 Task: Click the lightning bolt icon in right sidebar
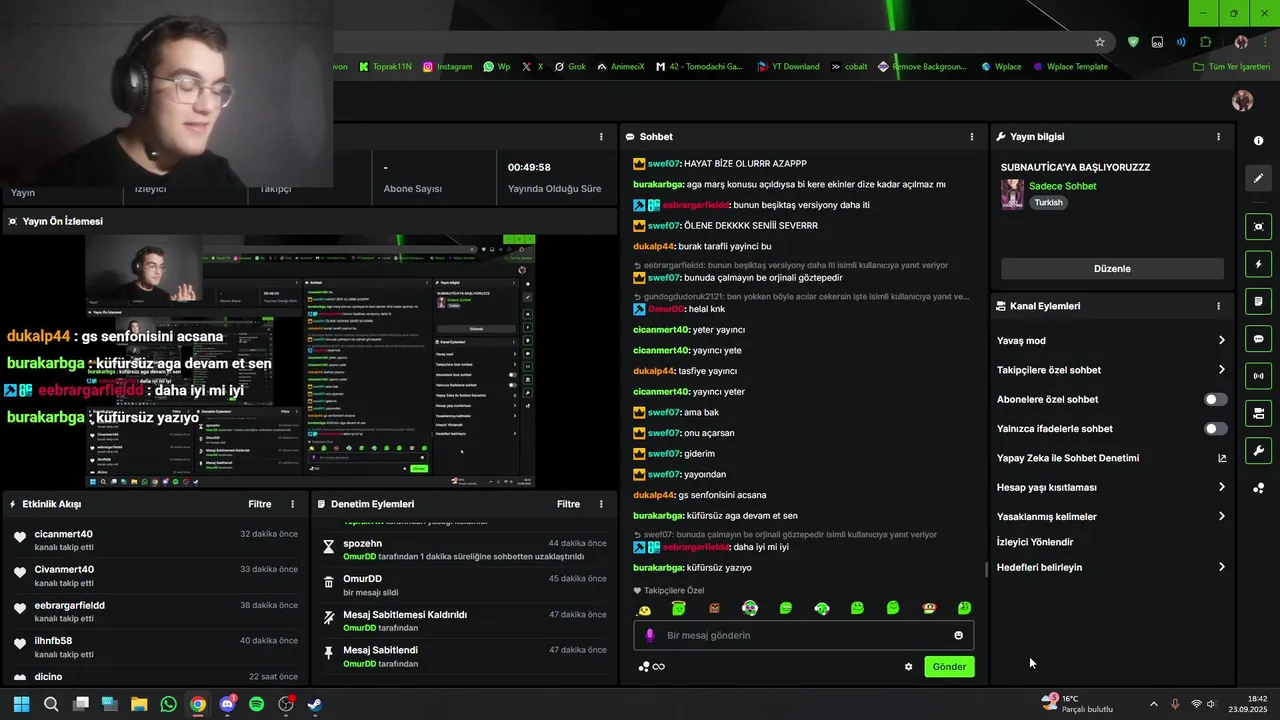pos(1259,264)
